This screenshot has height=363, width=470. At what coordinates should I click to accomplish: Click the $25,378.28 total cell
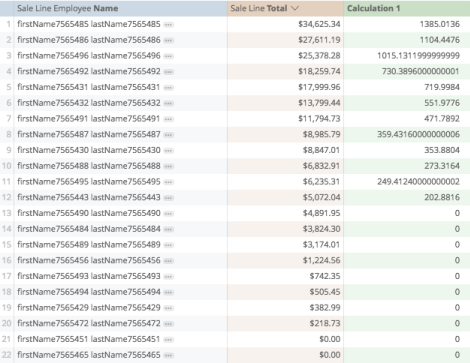pos(285,56)
